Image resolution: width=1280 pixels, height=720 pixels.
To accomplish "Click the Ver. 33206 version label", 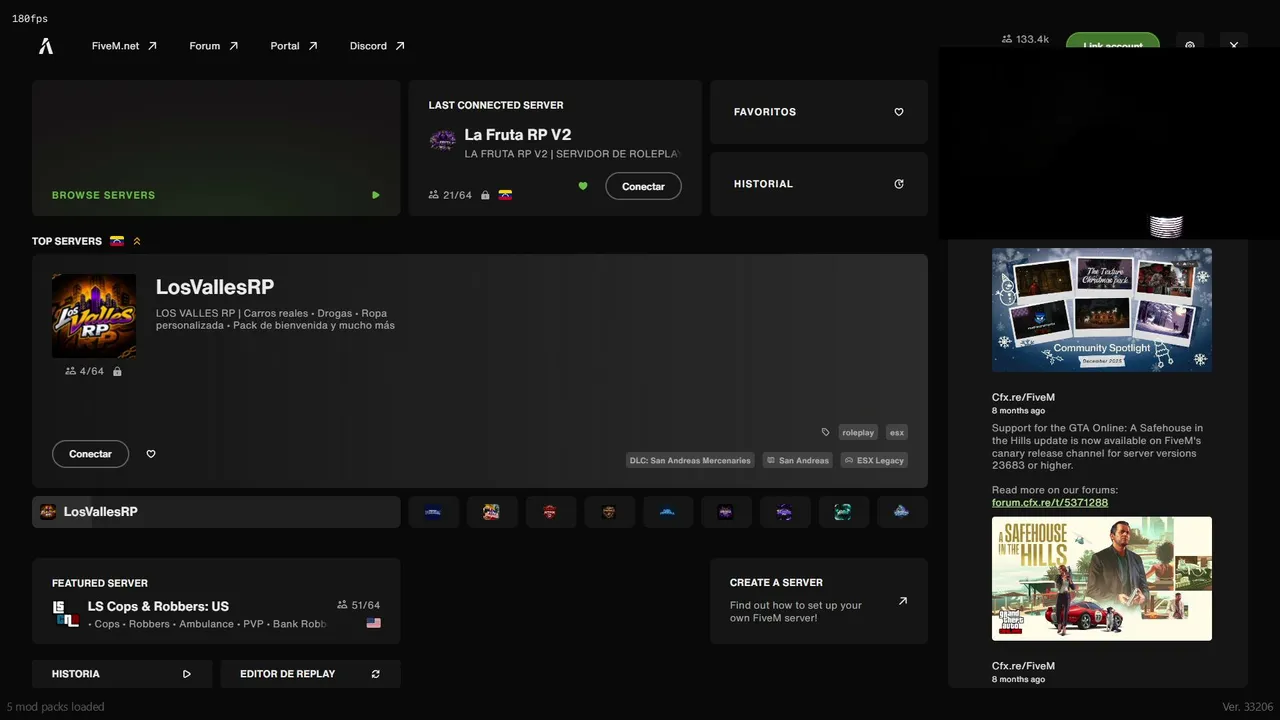I will point(1247,707).
